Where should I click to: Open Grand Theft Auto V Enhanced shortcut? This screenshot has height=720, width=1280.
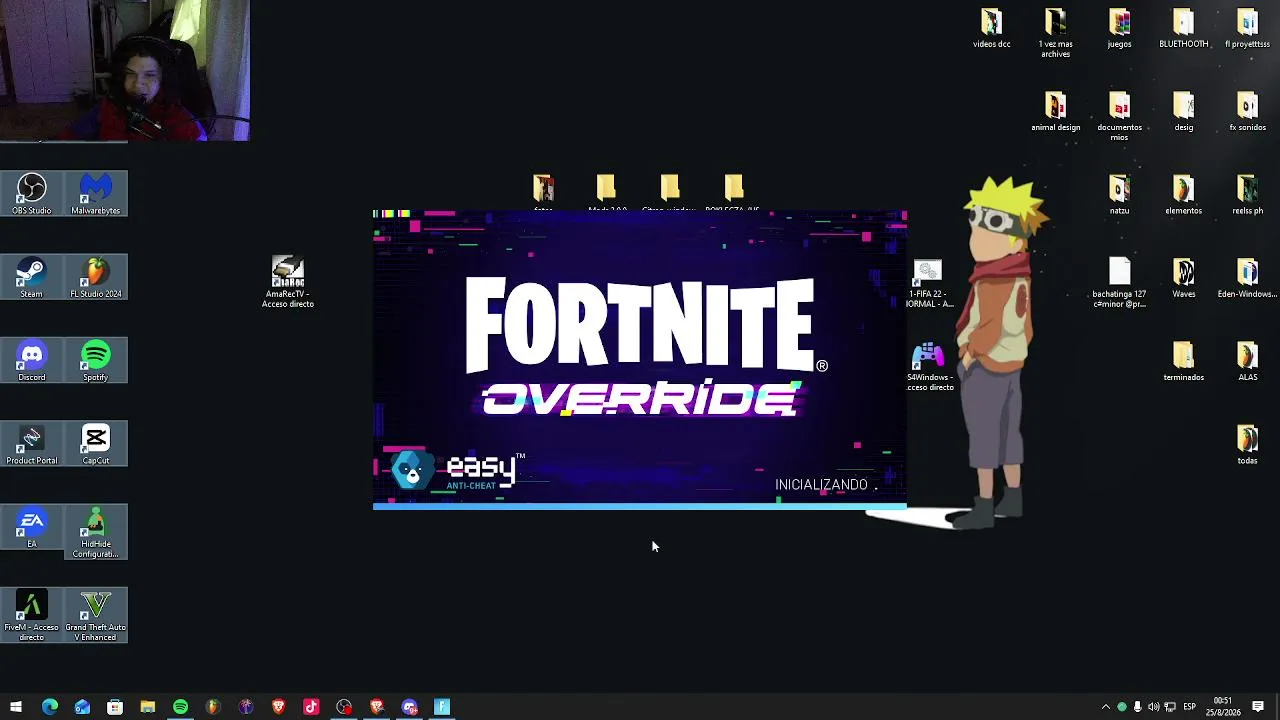point(96,615)
